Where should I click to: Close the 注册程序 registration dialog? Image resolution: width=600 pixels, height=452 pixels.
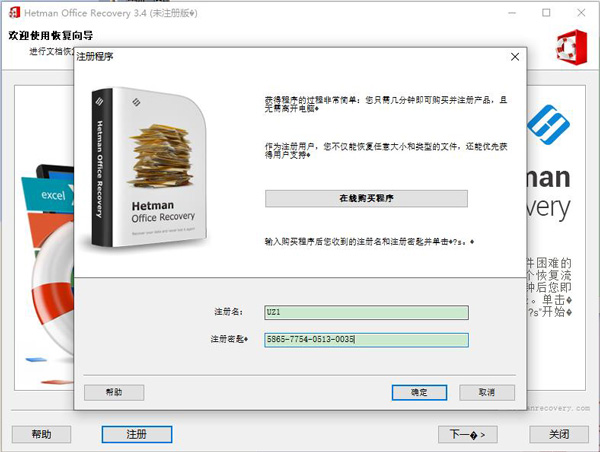pyautogui.click(x=515, y=57)
